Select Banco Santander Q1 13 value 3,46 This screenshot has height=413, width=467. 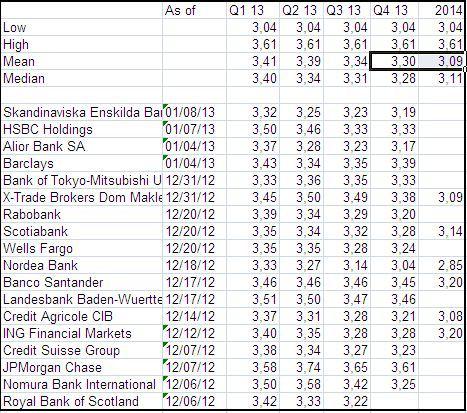pyautogui.click(x=253, y=282)
